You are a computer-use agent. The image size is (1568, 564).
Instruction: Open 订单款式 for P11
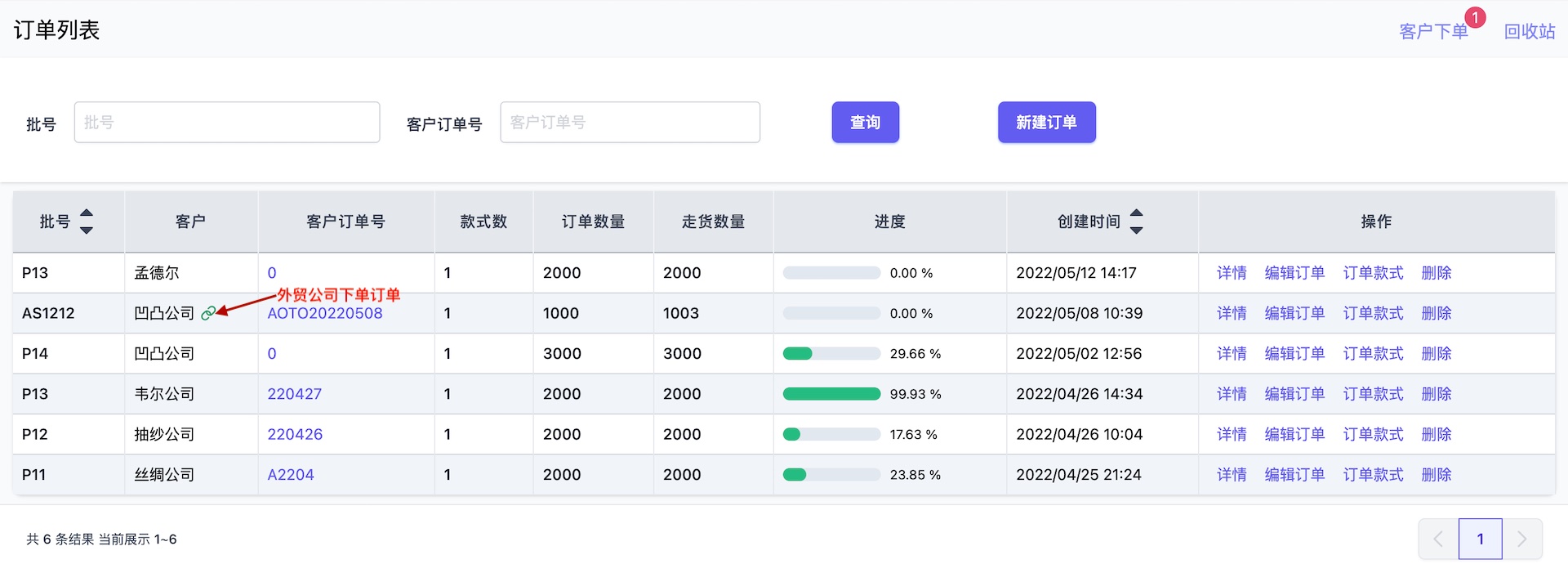tap(1374, 474)
